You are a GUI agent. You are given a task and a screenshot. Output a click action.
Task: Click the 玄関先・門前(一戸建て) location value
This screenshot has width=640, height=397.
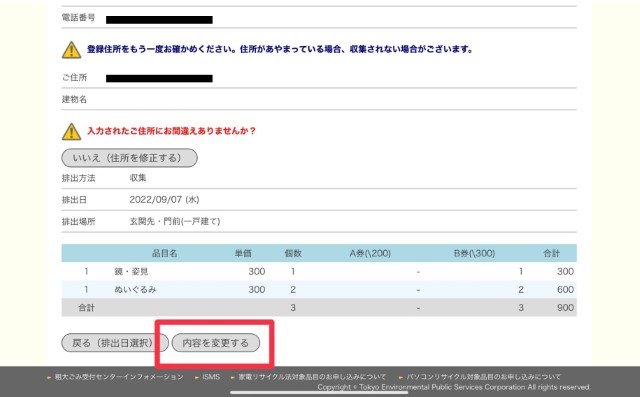pos(175,222)
